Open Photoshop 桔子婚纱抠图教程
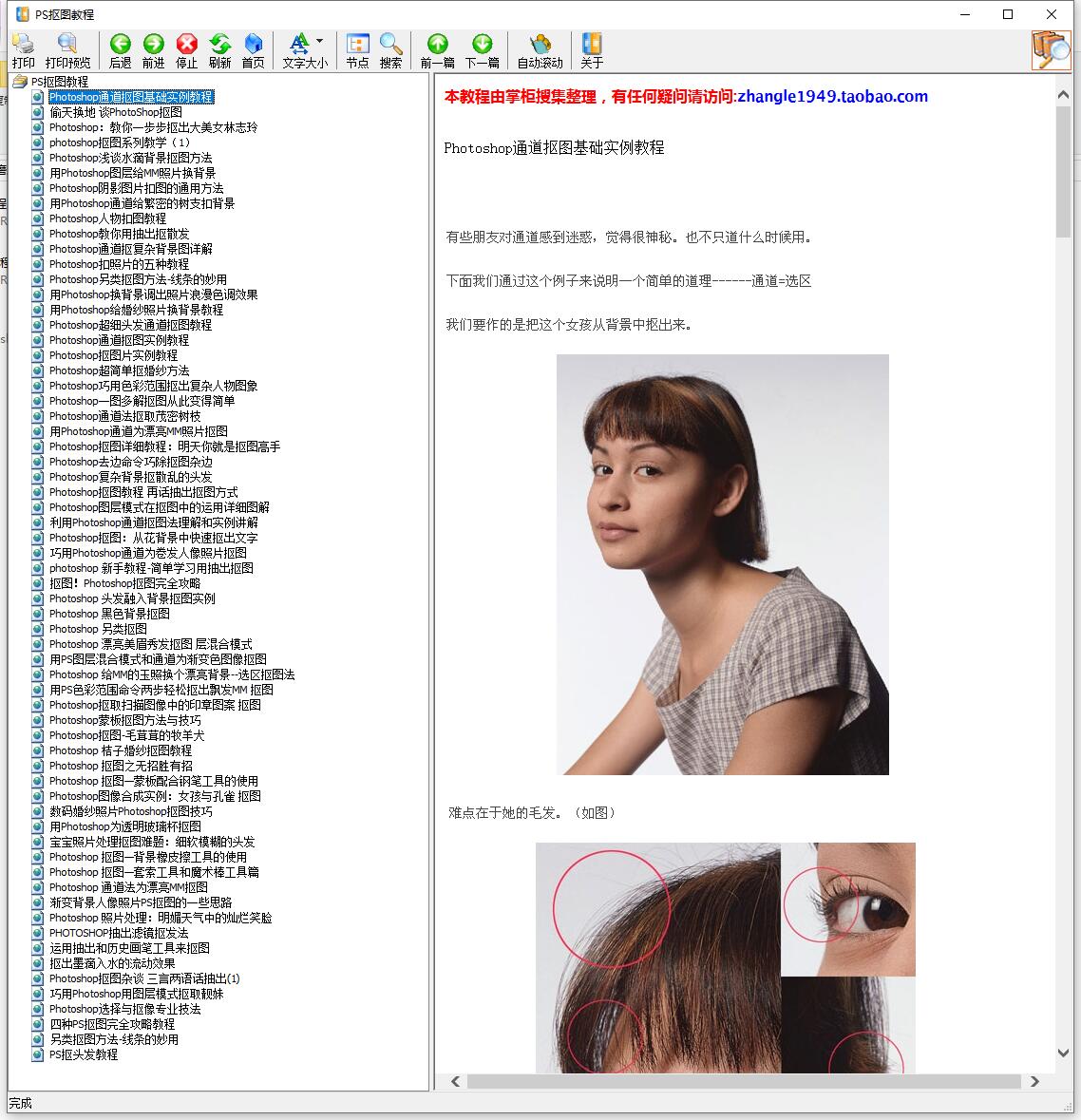Image resolution: width=1081 pixels, height=1120 pixels. point(120,750)
